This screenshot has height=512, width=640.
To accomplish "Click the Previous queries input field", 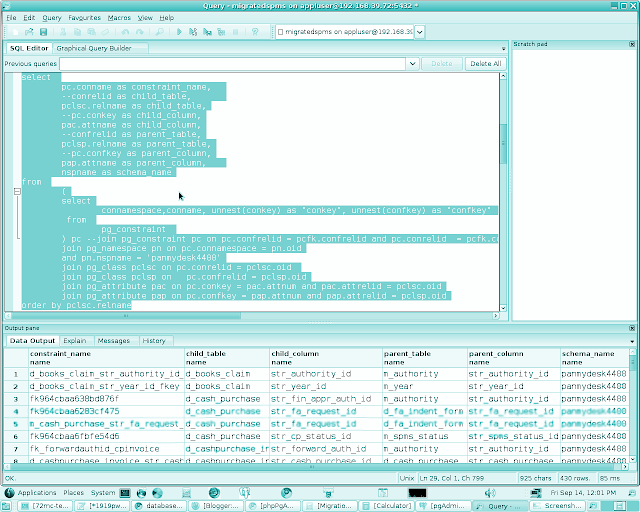I will pos(233,64).
